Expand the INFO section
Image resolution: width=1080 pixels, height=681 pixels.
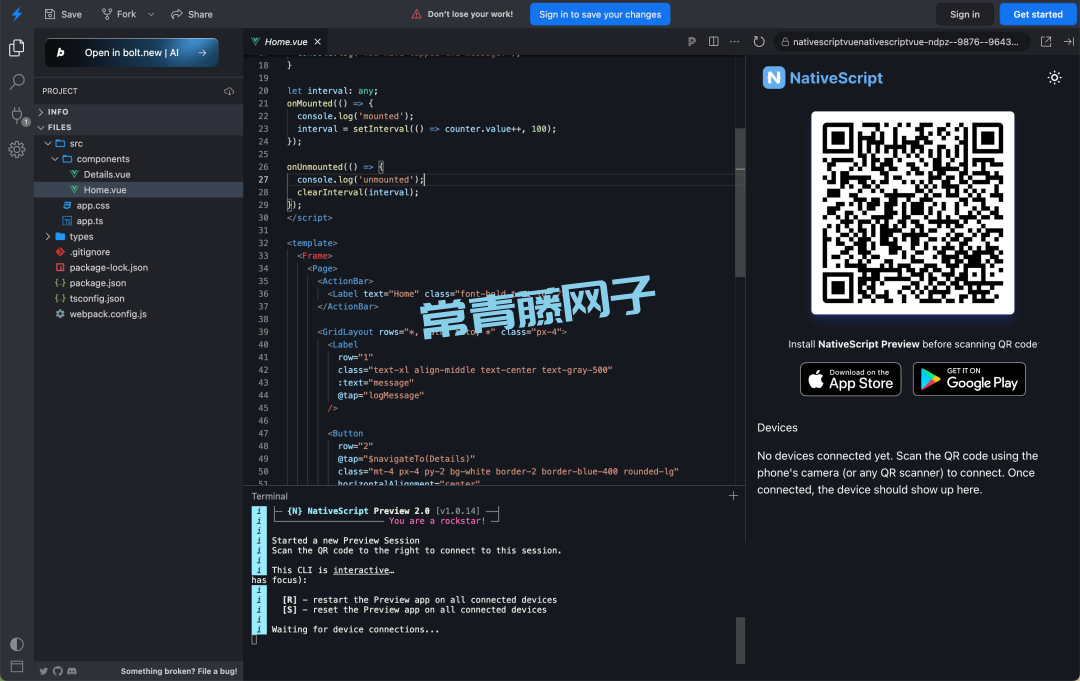click(58, 112)
